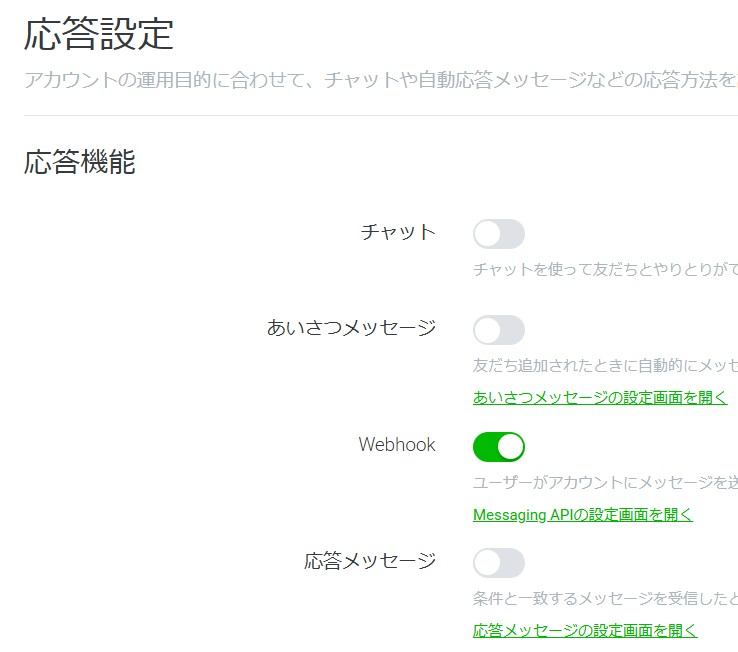The width and height of the screenshot is (738, 652).
Task: Click the white knob on Webhook switch
Action: tap(511, 447)
